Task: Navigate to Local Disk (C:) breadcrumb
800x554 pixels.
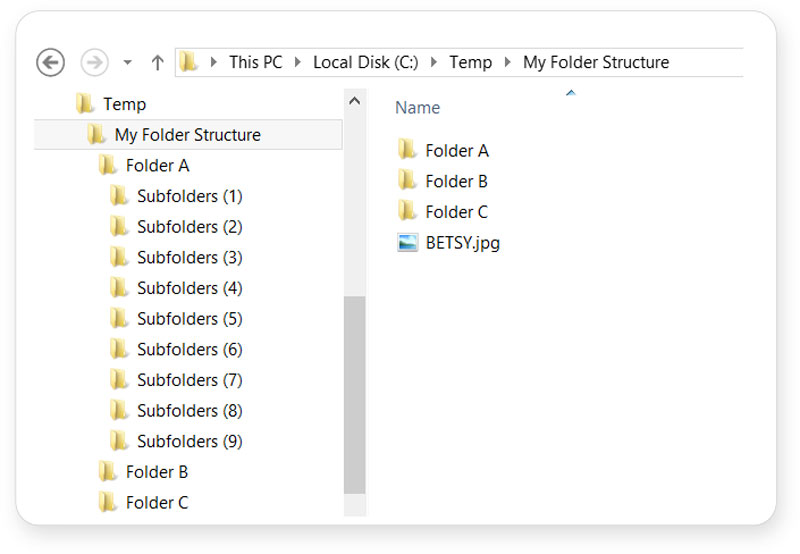Action: [365, 62]
